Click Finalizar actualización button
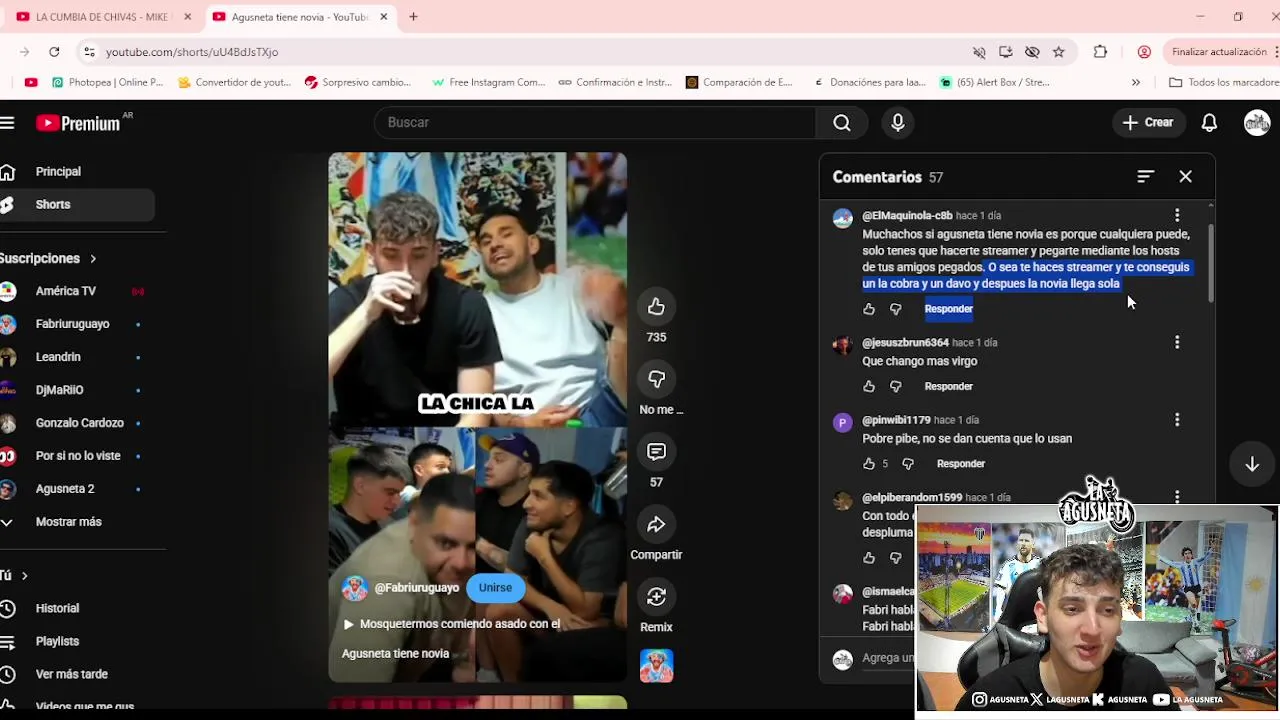 coord(1219,52)
